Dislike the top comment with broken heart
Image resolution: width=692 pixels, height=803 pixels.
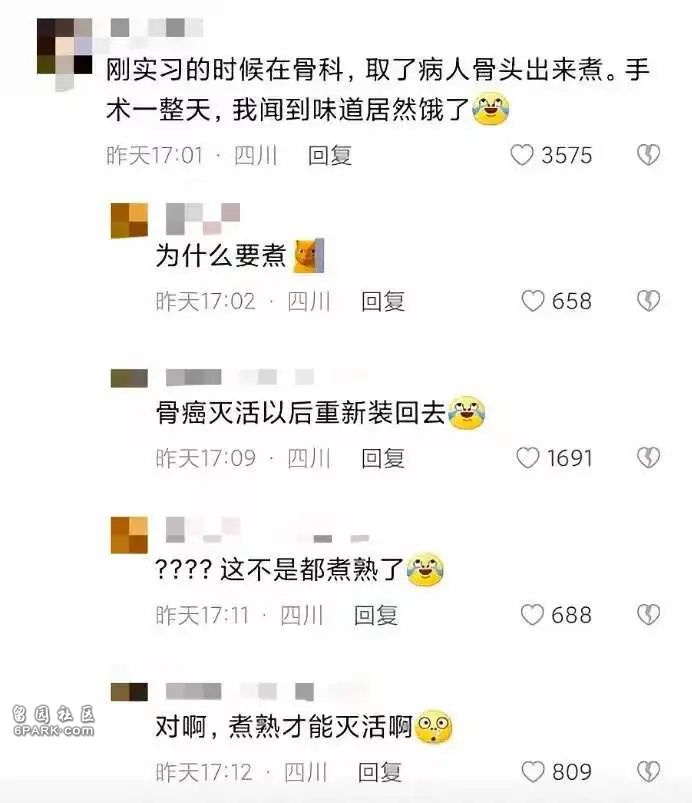pyautogui.click(x=648, y=155)
